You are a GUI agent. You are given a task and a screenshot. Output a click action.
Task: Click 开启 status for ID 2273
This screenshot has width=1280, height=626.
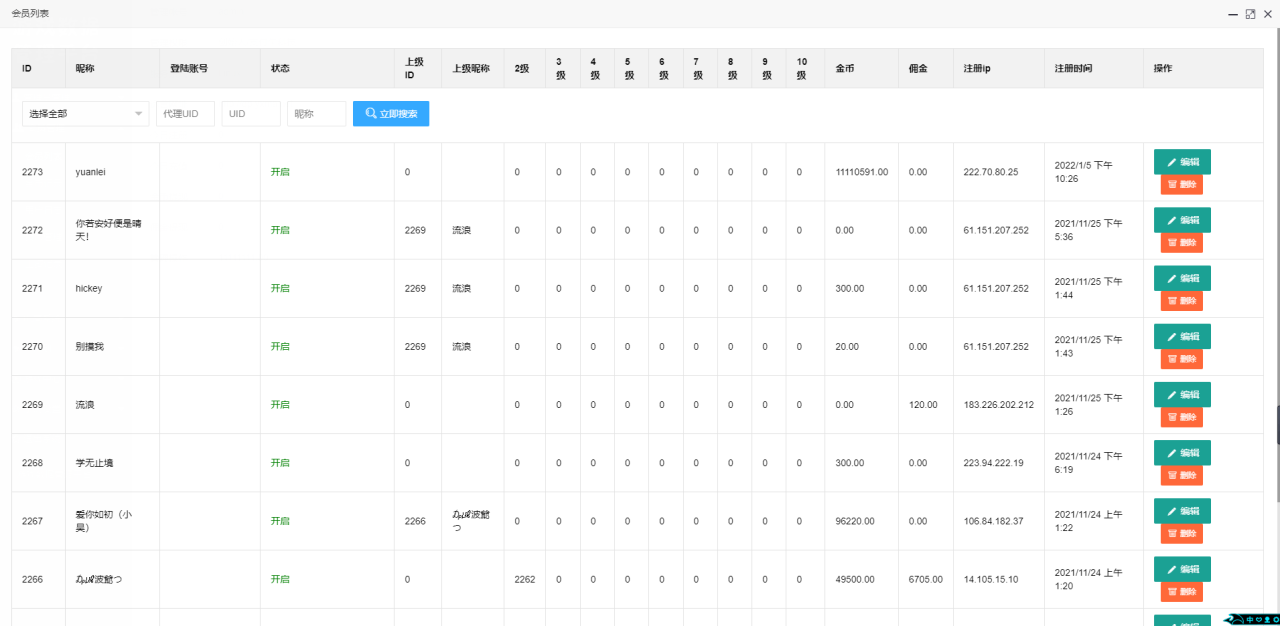tap(280, 172)
